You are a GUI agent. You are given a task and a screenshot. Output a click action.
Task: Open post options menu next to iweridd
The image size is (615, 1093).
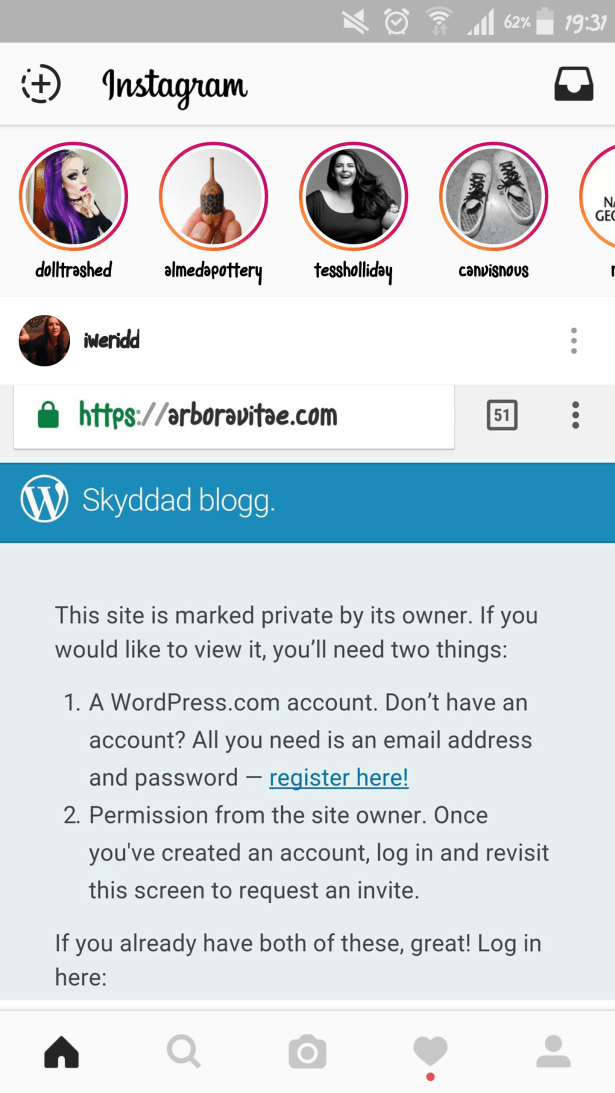(574, 341)
